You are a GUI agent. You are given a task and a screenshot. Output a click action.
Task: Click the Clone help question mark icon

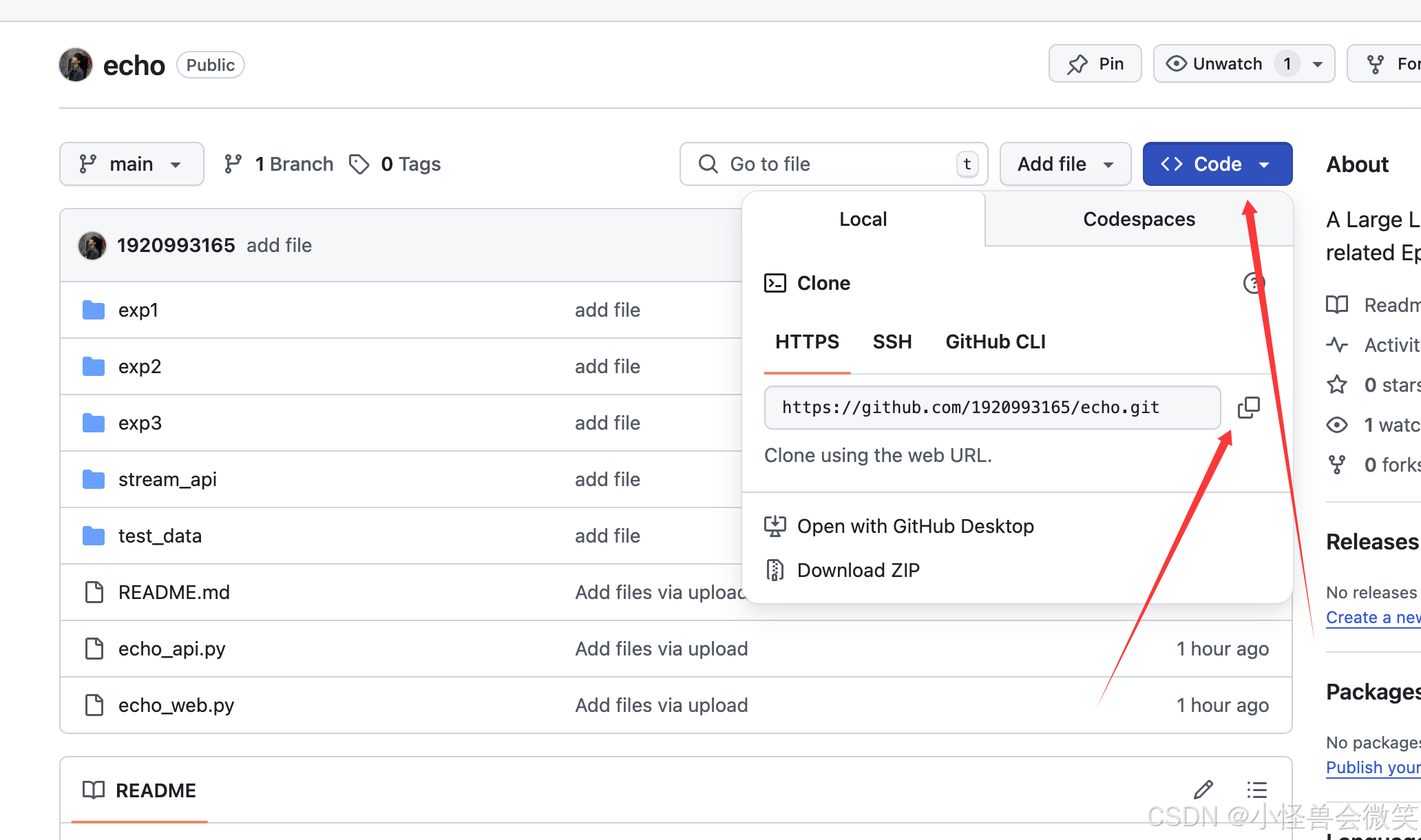1254,283
